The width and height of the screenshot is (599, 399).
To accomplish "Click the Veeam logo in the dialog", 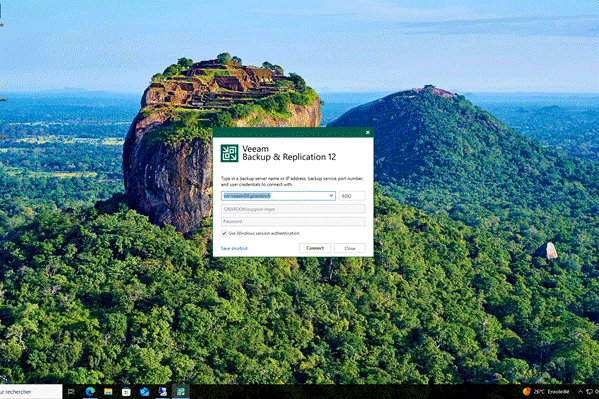I will click(x=230, y=153).
